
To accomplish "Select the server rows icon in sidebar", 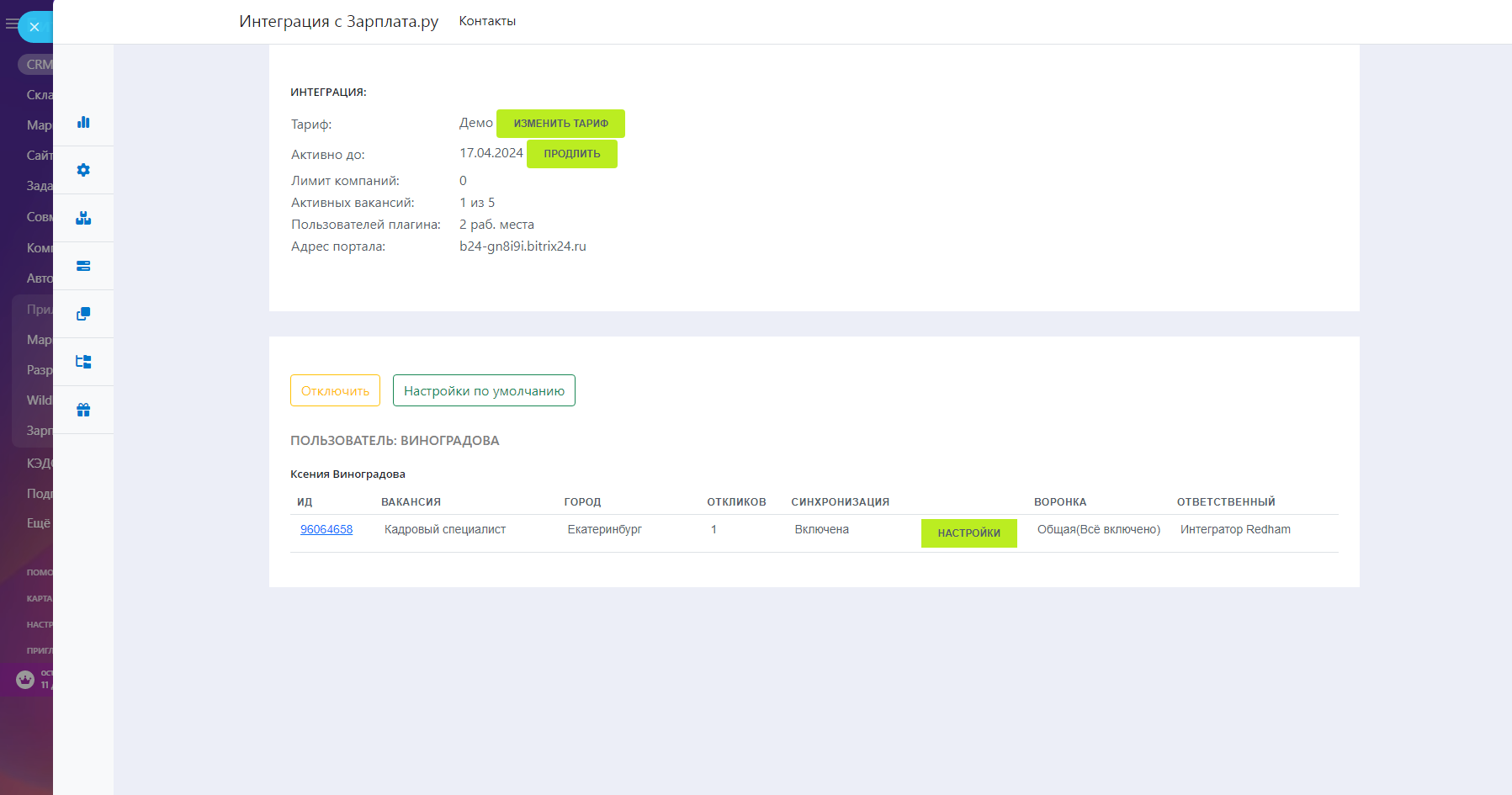I will [83, 266].
